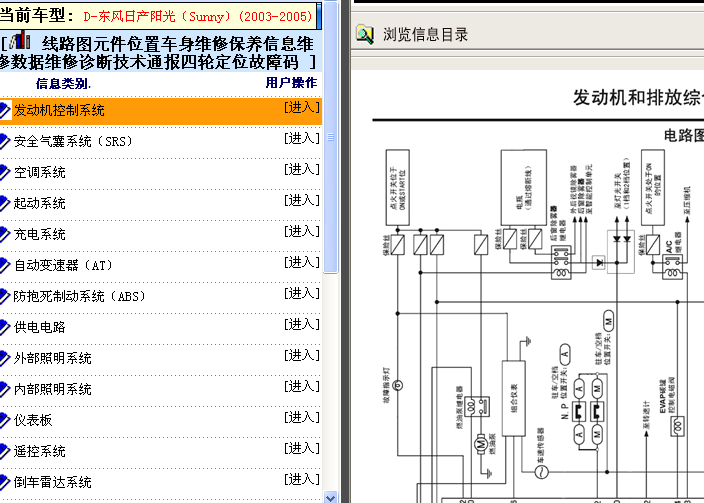Click the pencil icon beside 仪表板
704x503 pixels.
tap(4, 420)
